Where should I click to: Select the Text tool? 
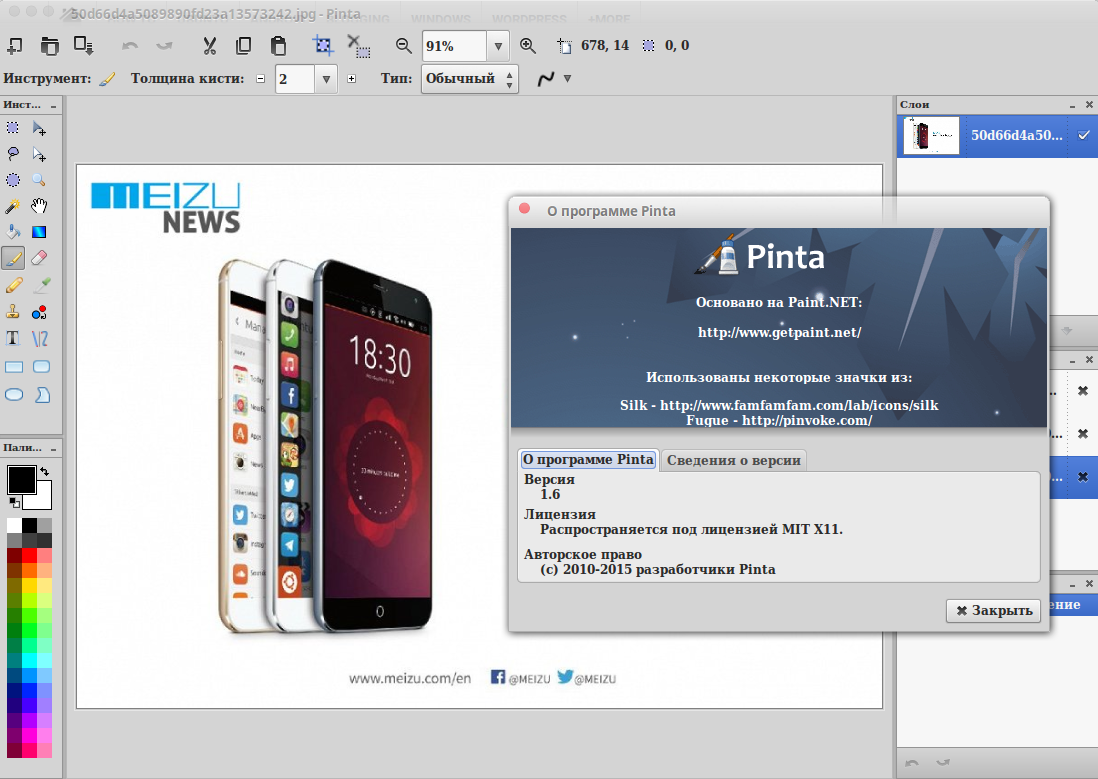point(13,338)
